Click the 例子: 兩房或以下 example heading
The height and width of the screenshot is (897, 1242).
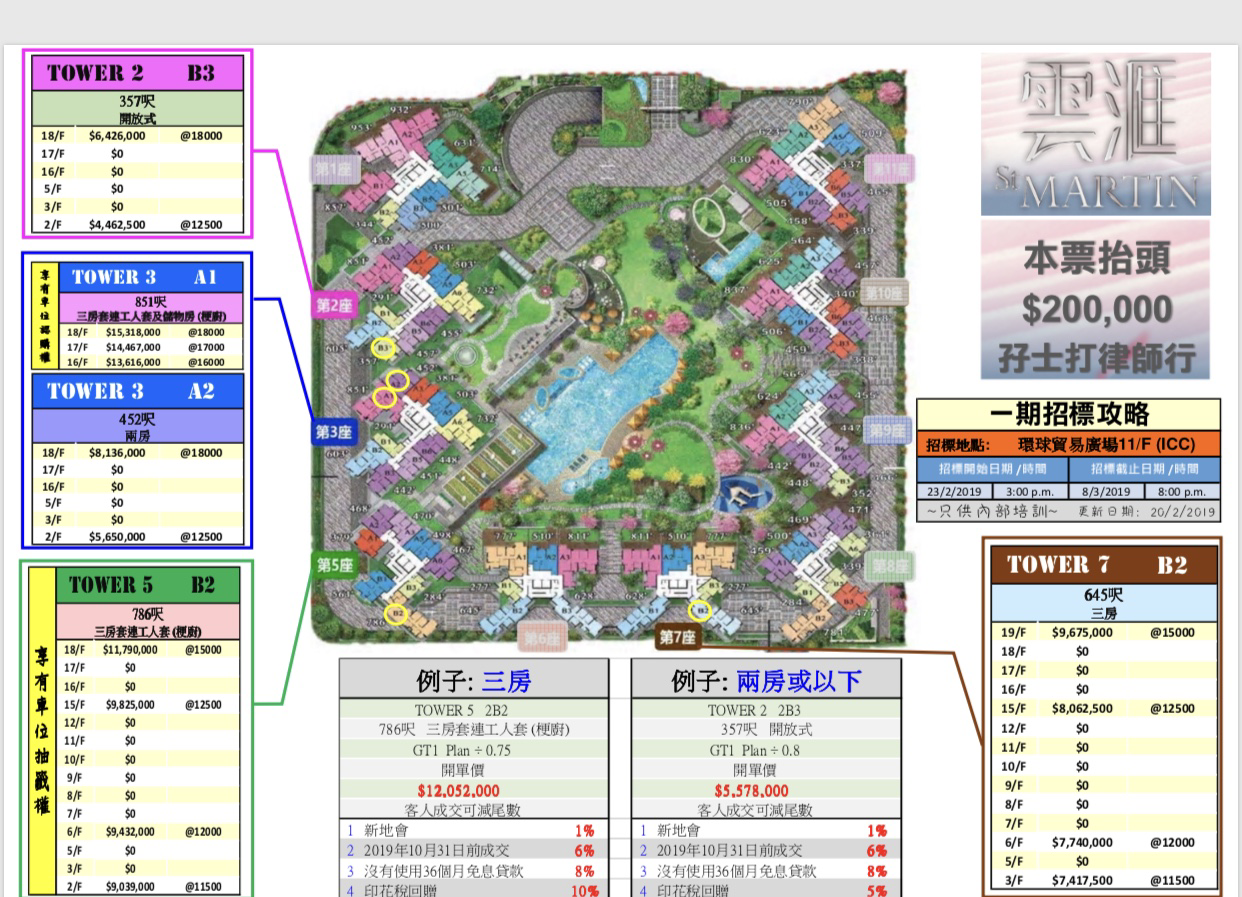766,681
